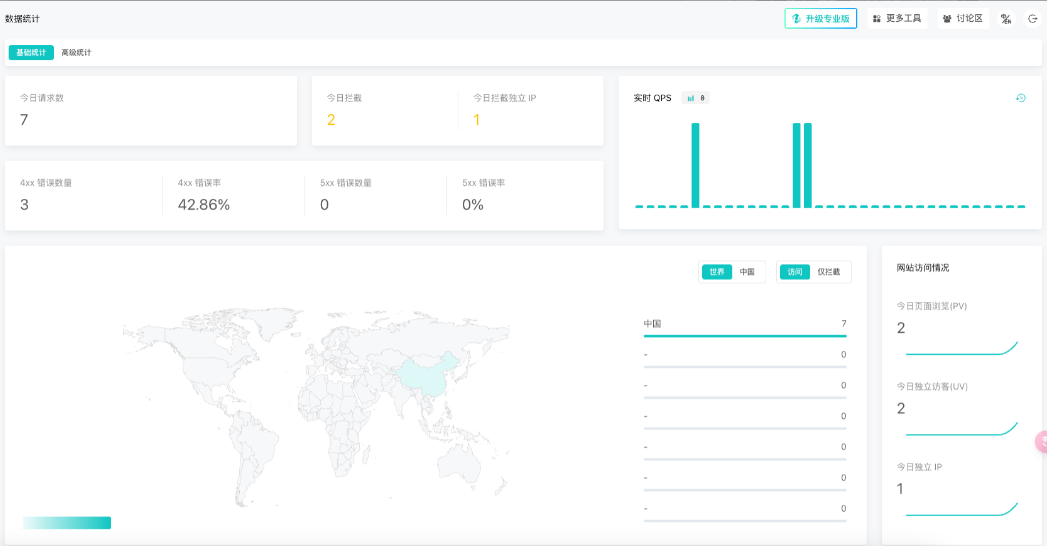Click the map color gradient legend bar
Viewport: 1047px width, 546px height.
point(67,523)
